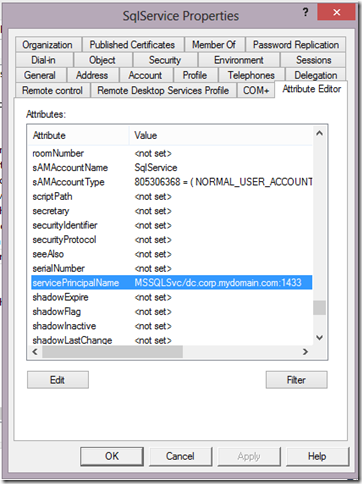The width and height of the screenshot is (362, 484).
Task: Select the servicePrincipalName attribute row
Action: [171, 282]
